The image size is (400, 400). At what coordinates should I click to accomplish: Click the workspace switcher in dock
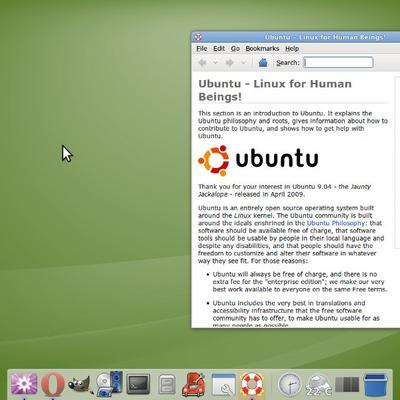(x=347, y=384)
